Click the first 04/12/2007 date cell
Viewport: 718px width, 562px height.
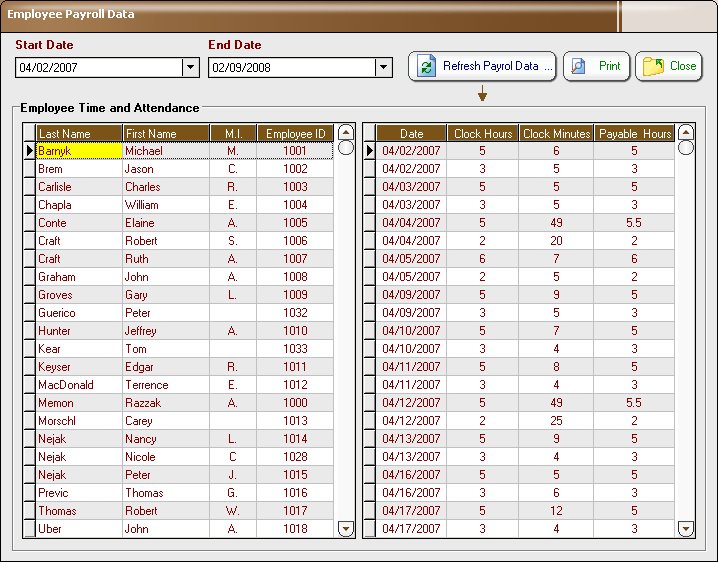(x=411, y=403)
